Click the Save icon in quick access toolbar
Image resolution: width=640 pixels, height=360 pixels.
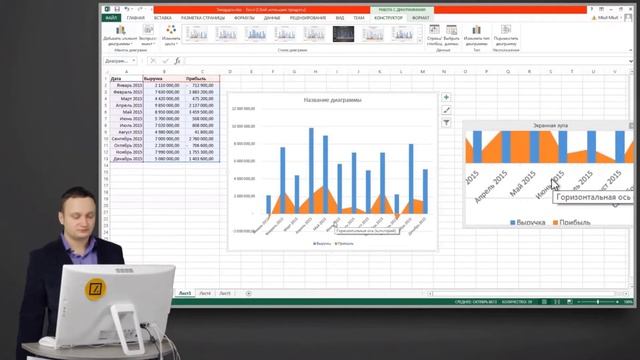click(x=117, y=9)
